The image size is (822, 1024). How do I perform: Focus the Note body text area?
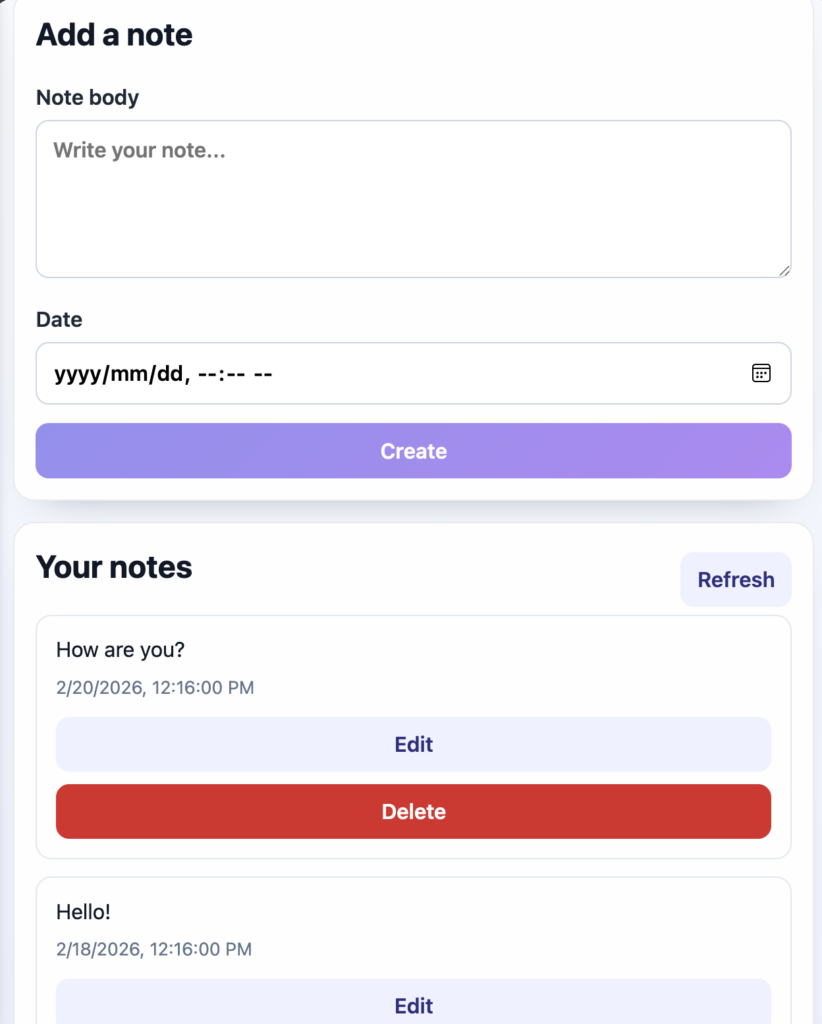tap(413, 199)
